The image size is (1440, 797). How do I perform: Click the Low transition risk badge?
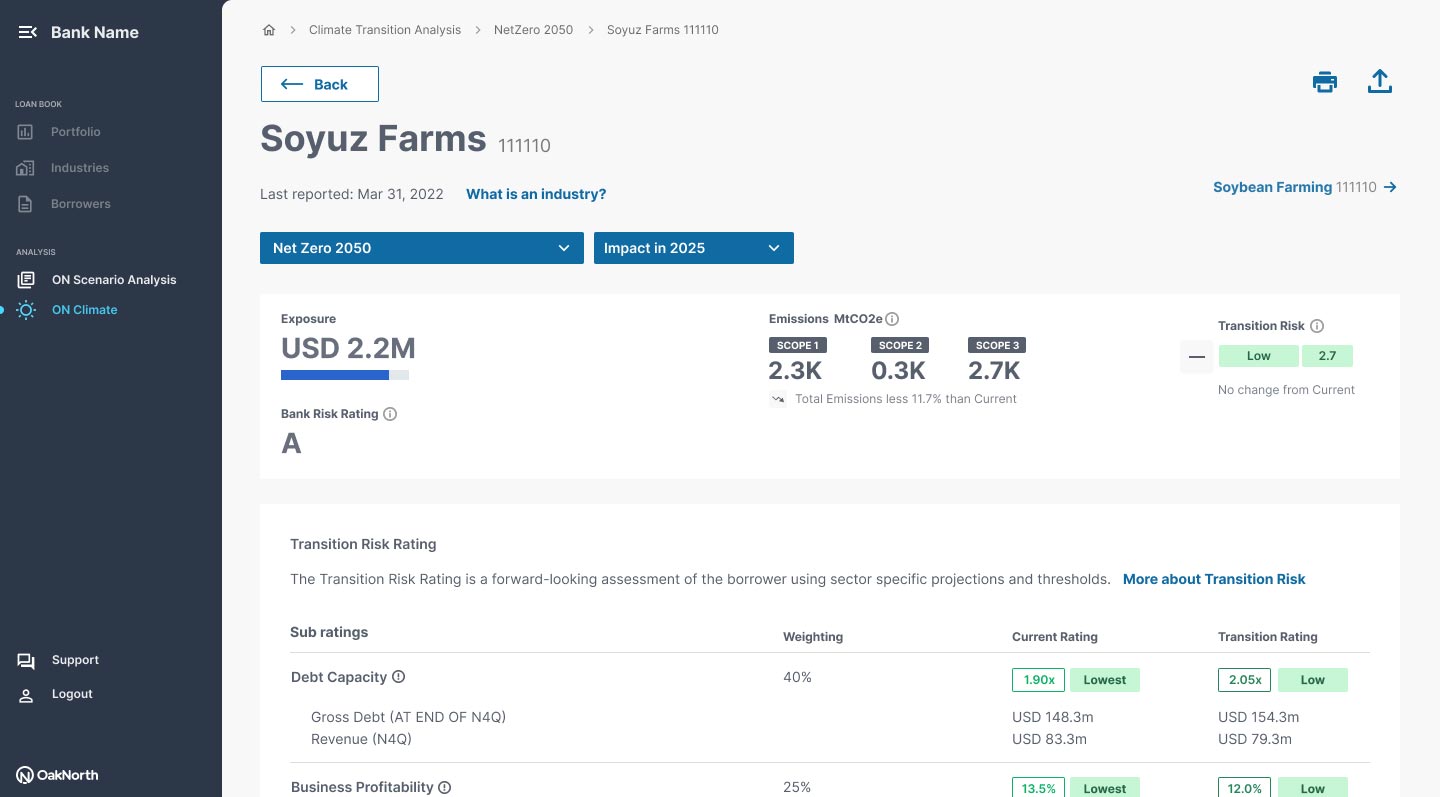point(1259,356)
